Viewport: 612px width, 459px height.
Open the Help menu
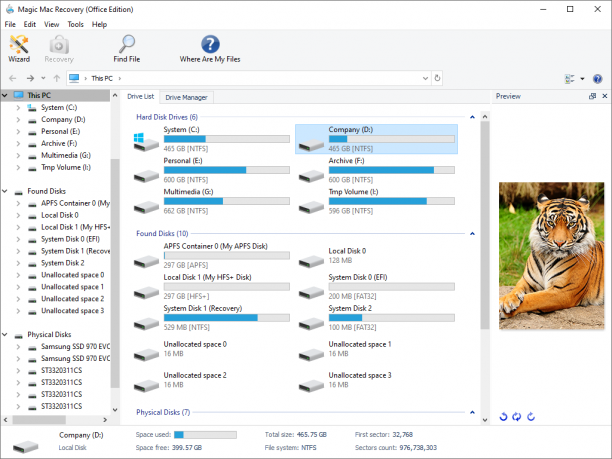point(99,24)
